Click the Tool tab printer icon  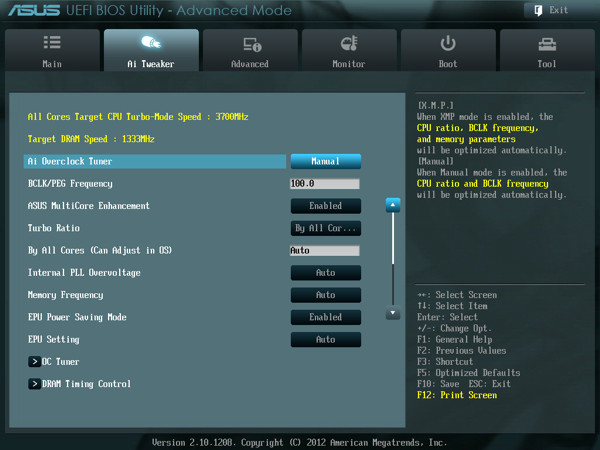[547, 45]
